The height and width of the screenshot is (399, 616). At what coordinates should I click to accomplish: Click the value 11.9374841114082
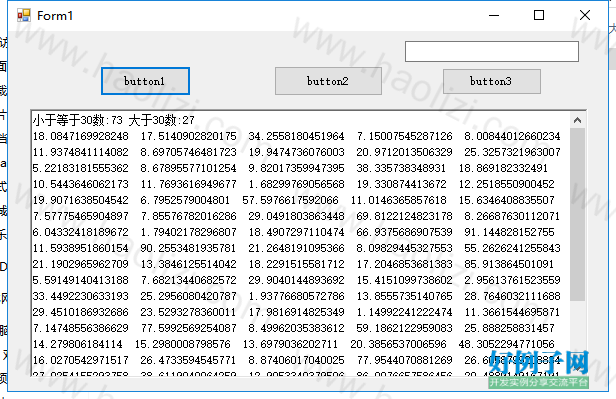point(81,152)
